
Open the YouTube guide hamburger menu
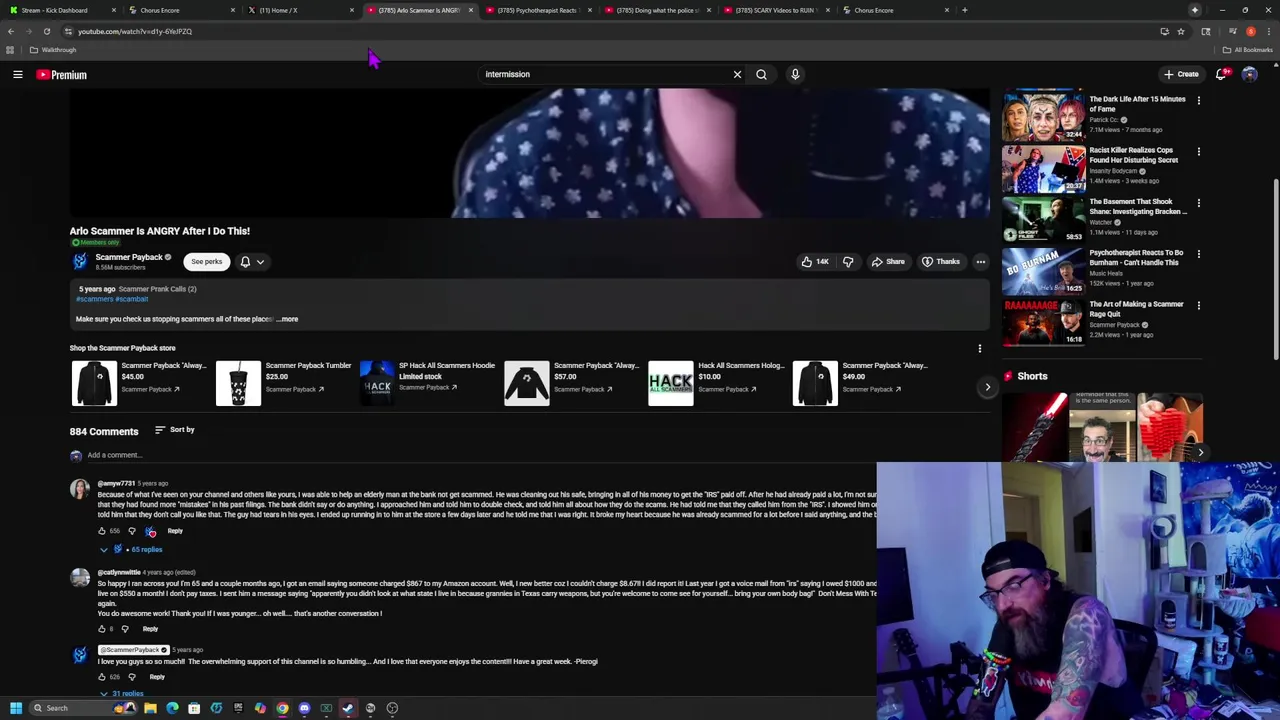17,74
